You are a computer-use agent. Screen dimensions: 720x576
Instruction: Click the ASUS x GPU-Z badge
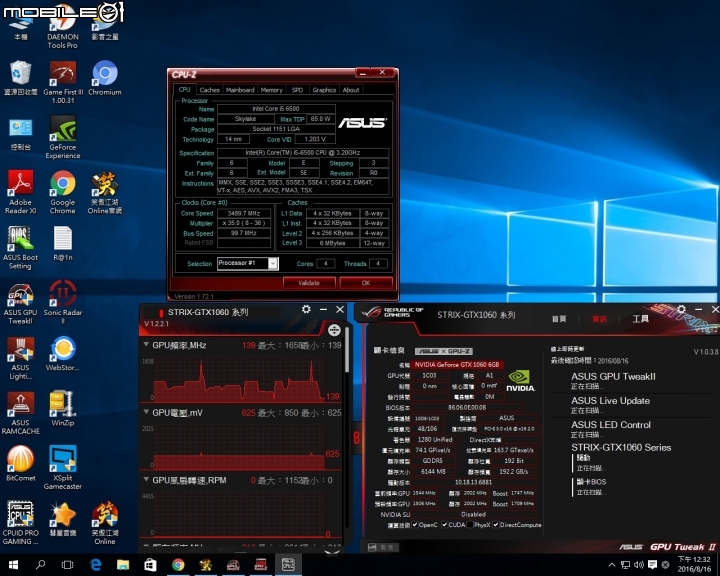pyautogui.click(x=444, y=351)
